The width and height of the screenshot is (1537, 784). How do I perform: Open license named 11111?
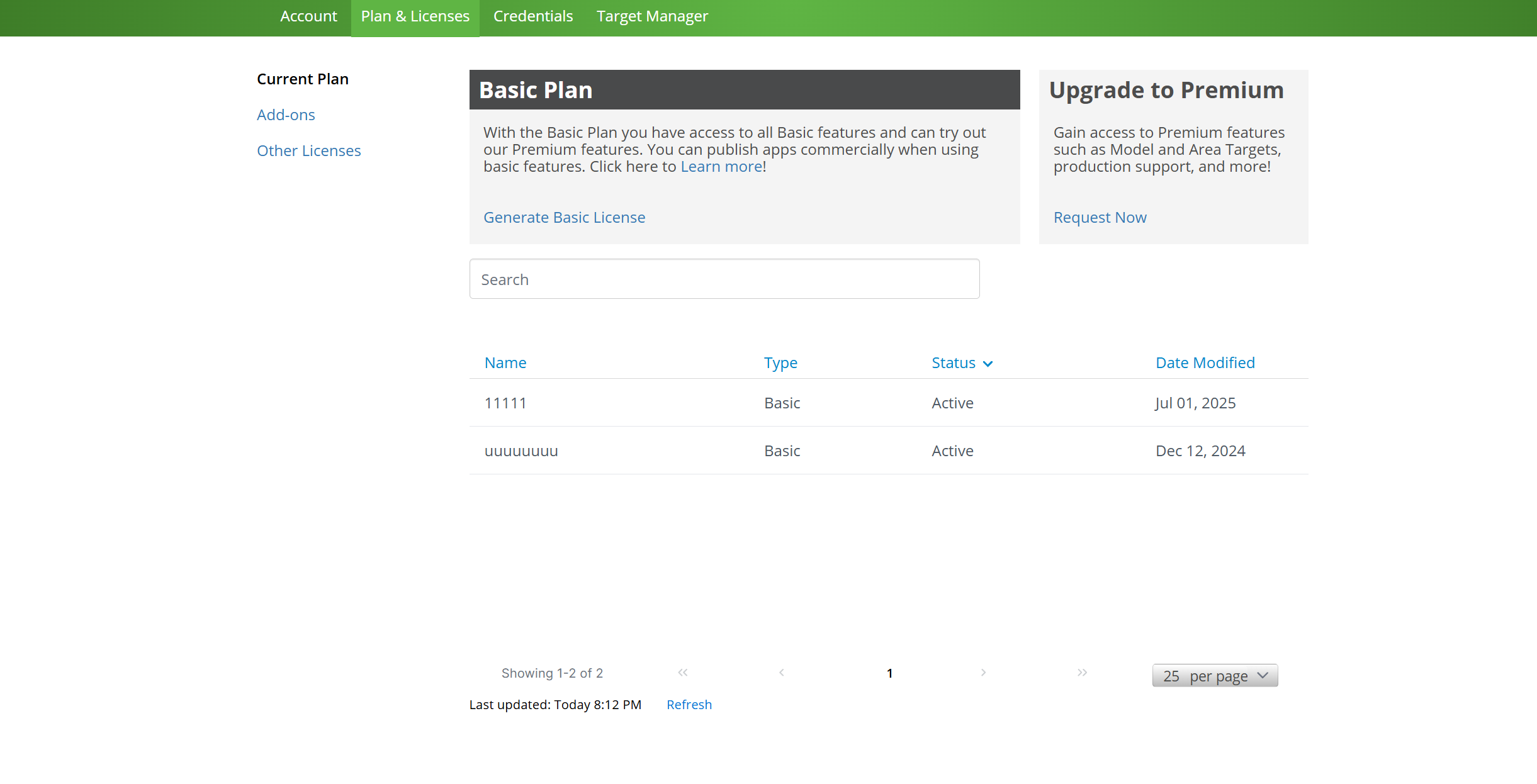click(x=505, y=403)
